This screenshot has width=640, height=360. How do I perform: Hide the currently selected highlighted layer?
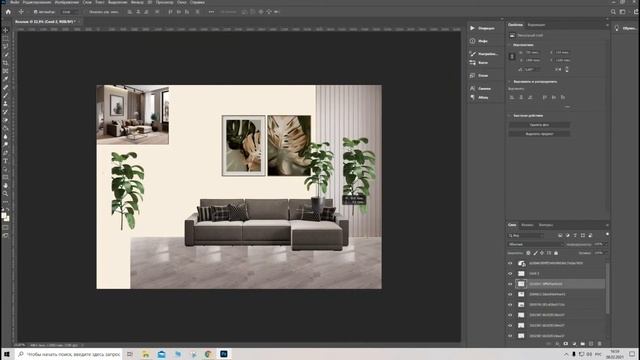pos(510,284)
